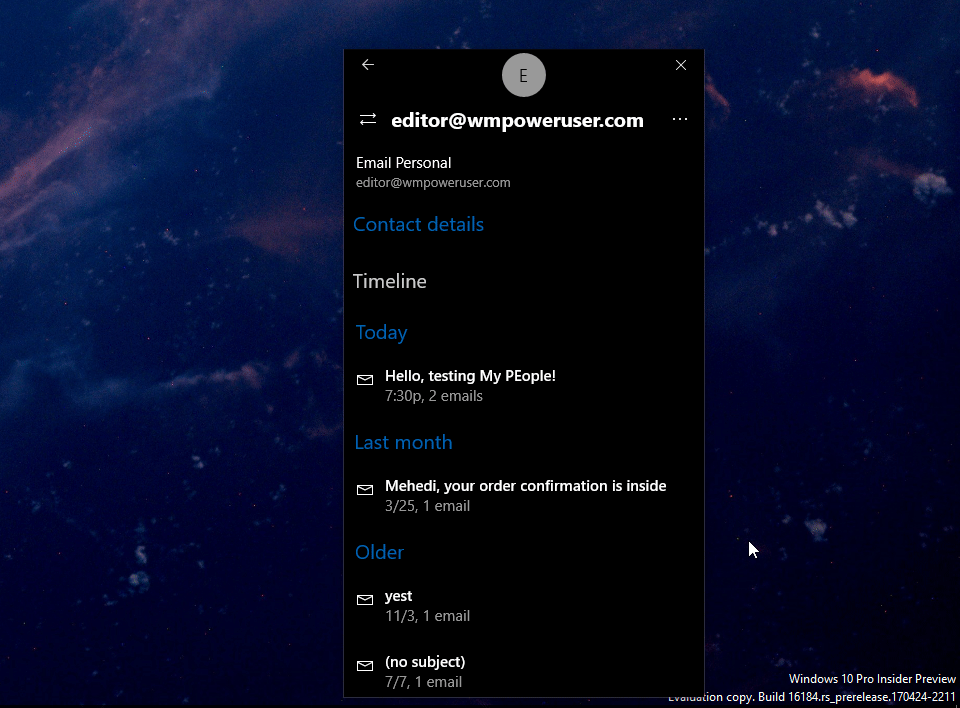
Task: Select the Email Personal address entry
Action: tap(433, 172)
